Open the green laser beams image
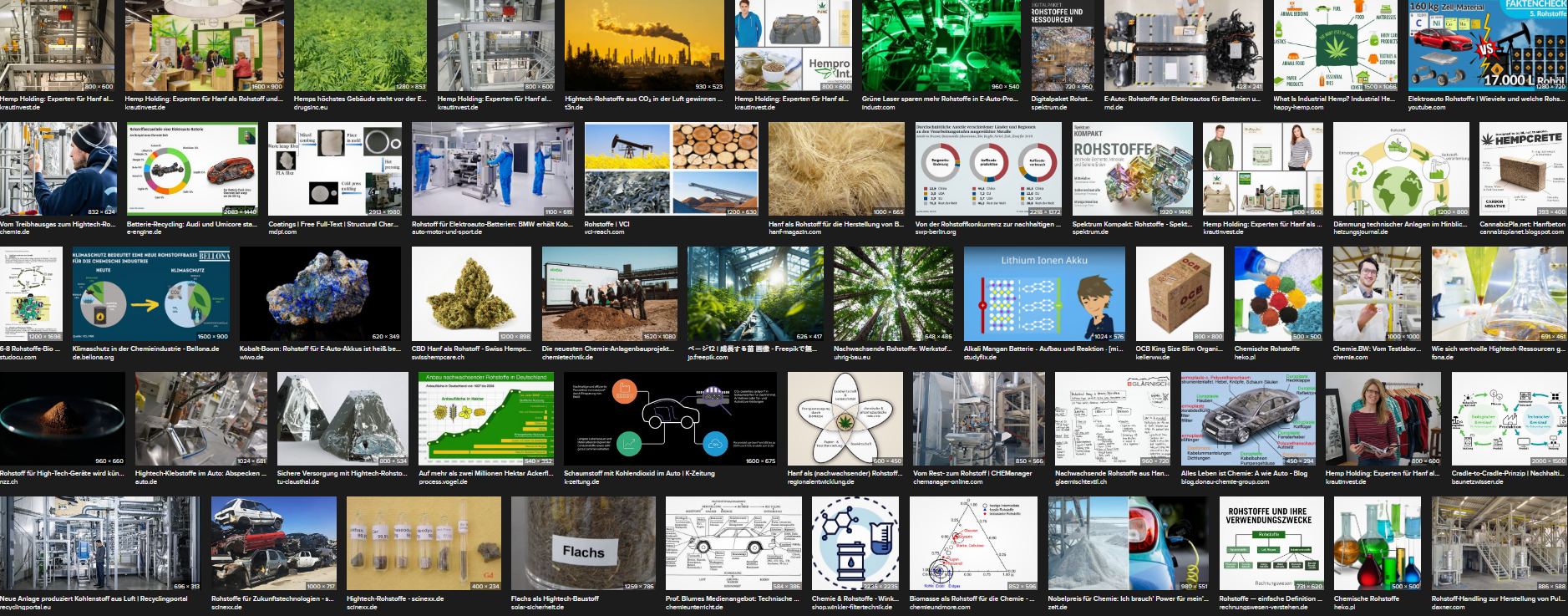 tap(941, 46)
